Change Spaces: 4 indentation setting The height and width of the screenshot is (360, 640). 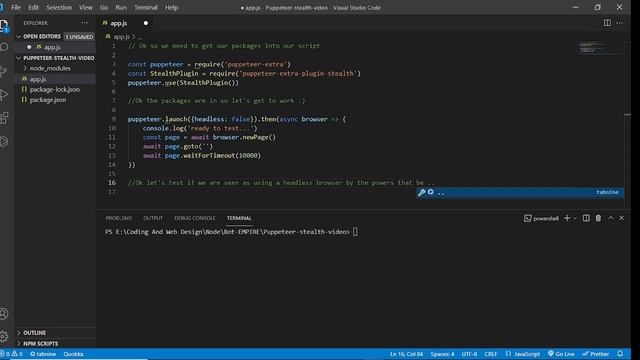point(442,354)
